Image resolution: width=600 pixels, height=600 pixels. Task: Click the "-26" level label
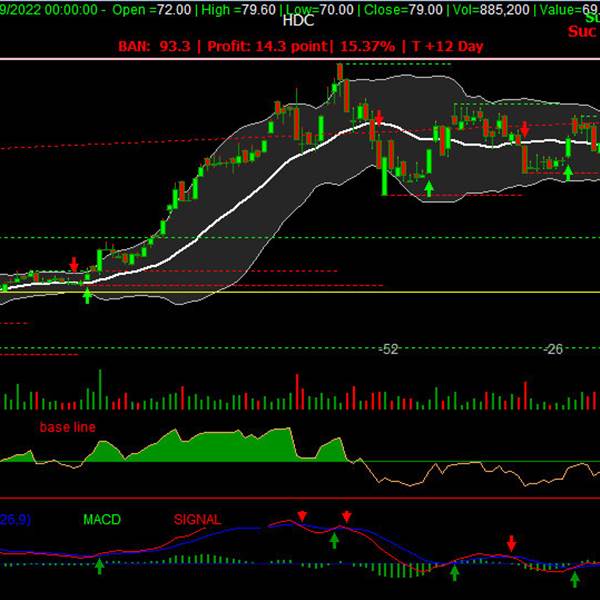[x=553, y=349]
